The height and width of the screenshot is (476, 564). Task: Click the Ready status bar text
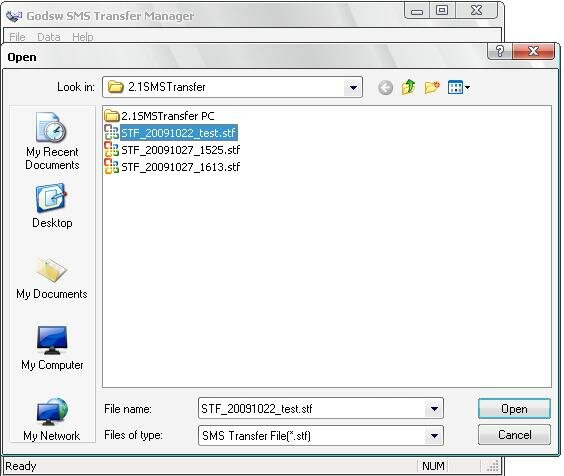[21, 466]
